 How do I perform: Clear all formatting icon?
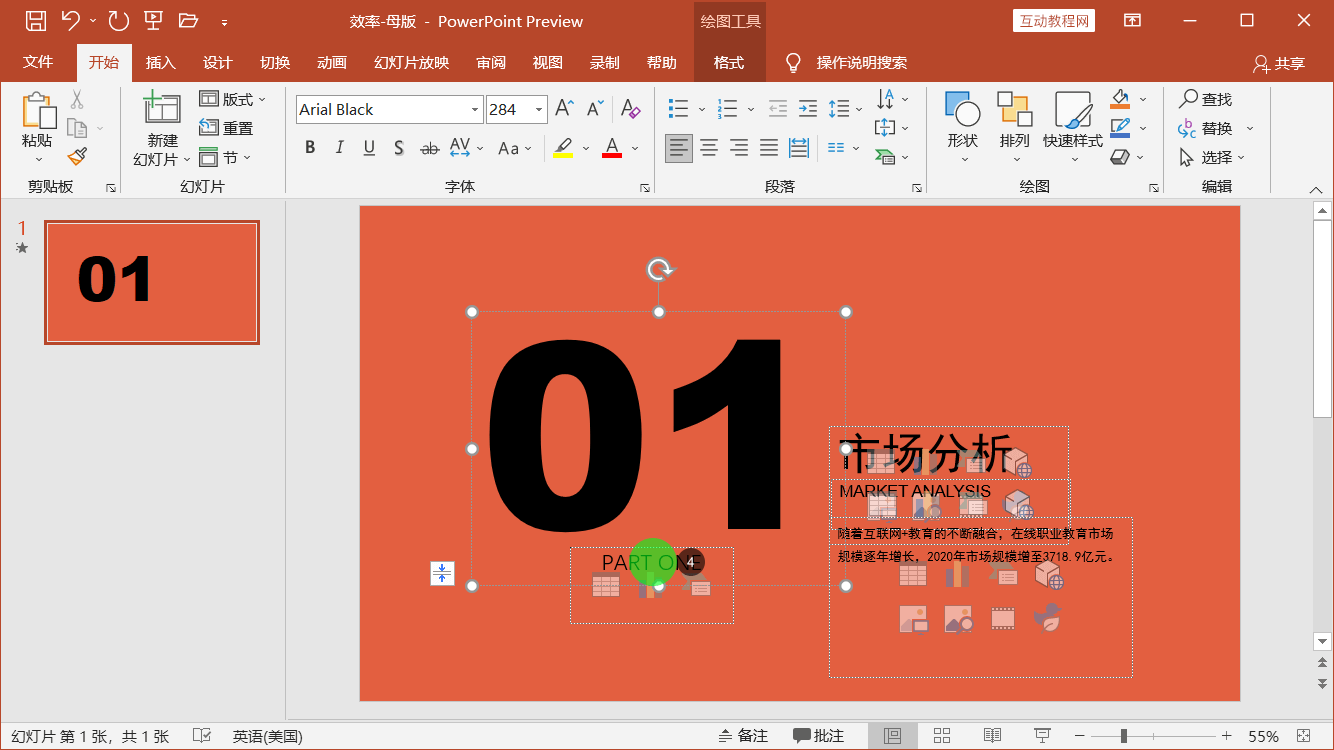point(630,109)
